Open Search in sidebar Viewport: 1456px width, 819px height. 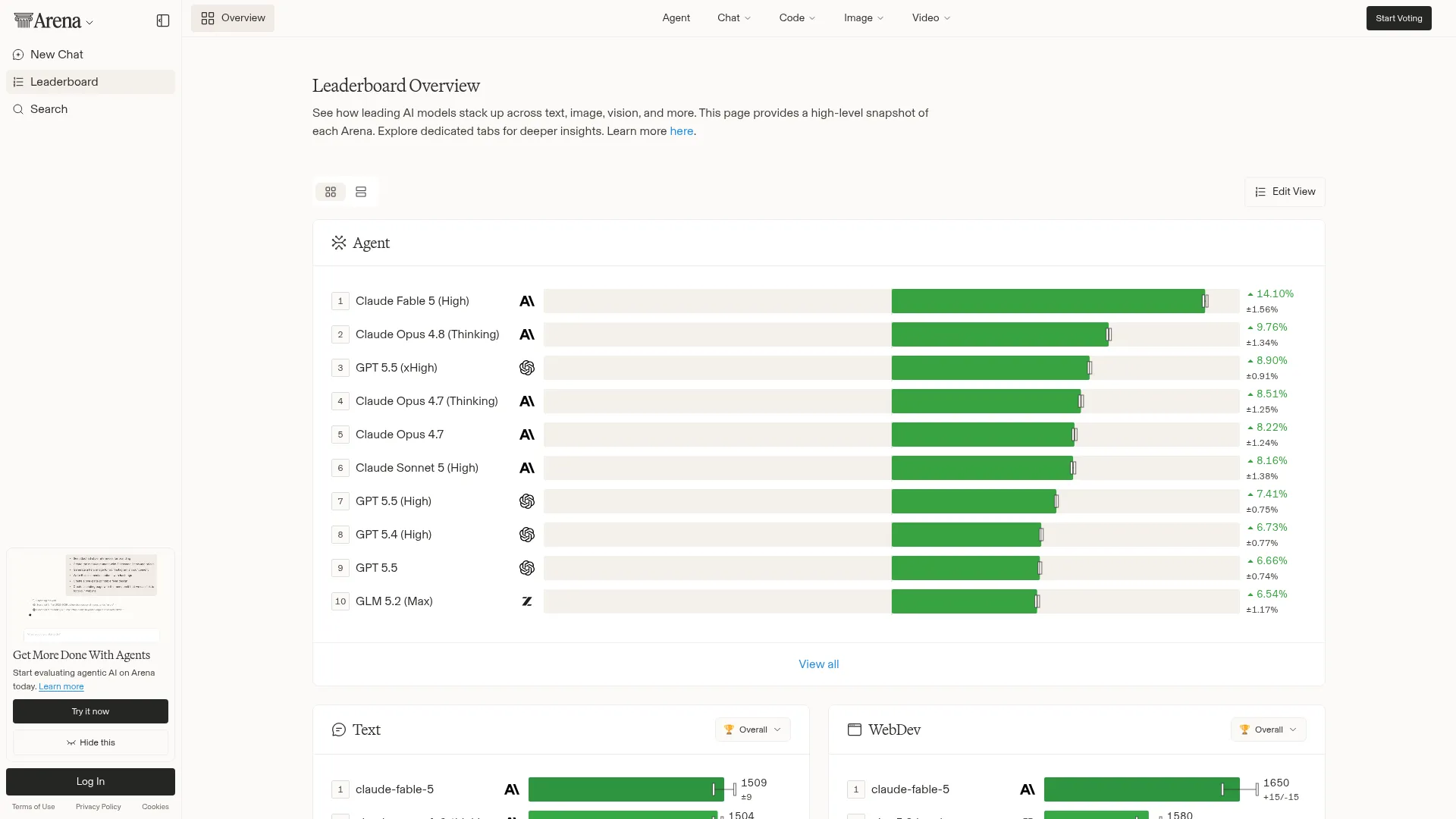[x=90, y=109]
